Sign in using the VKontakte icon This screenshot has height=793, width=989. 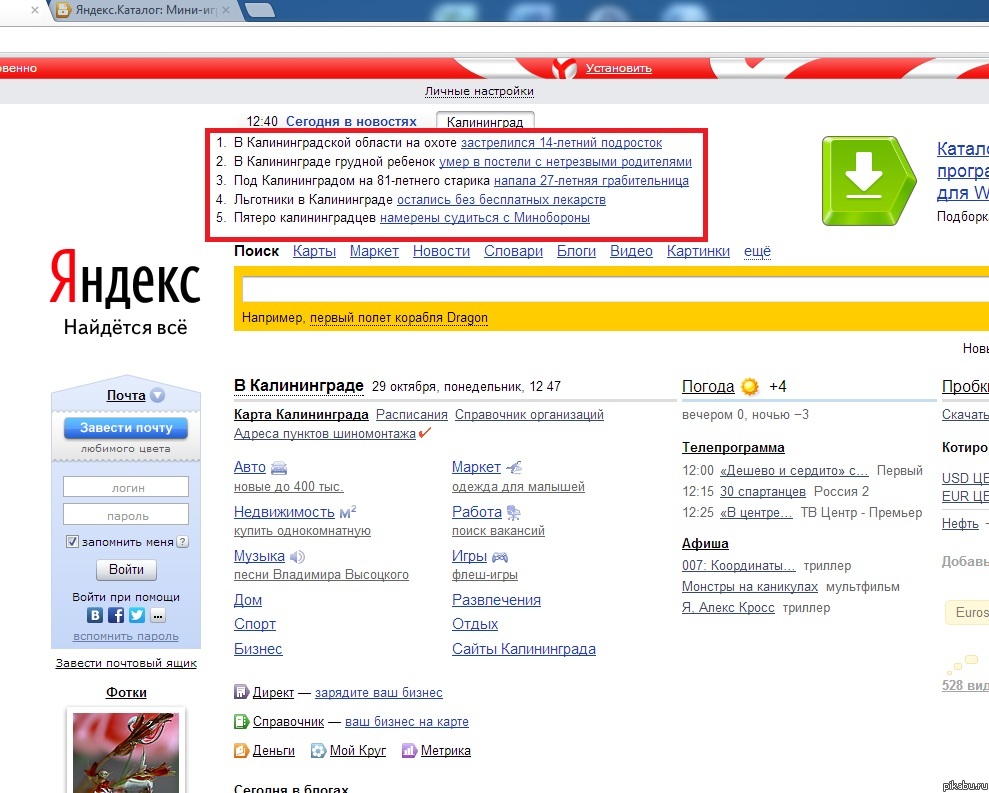[x=95, y=614]
